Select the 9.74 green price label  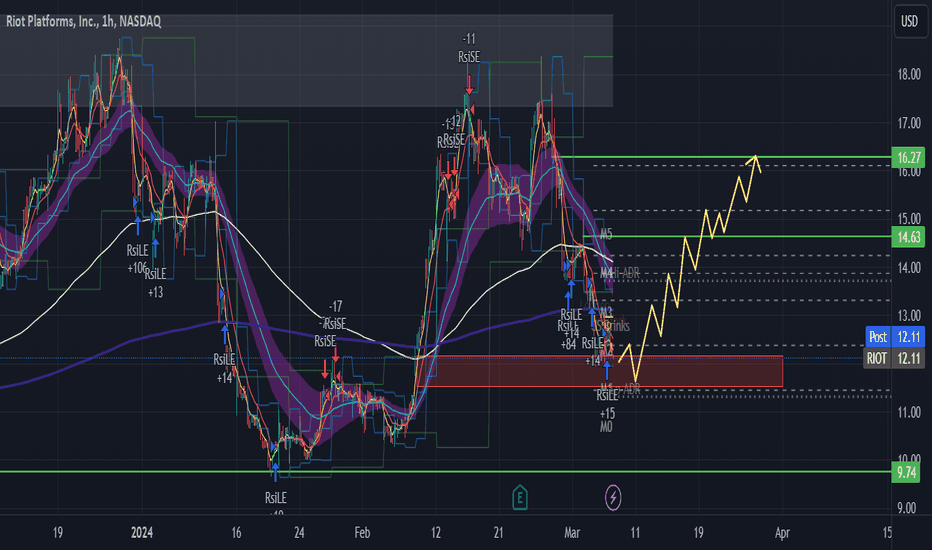pos(906,472)
